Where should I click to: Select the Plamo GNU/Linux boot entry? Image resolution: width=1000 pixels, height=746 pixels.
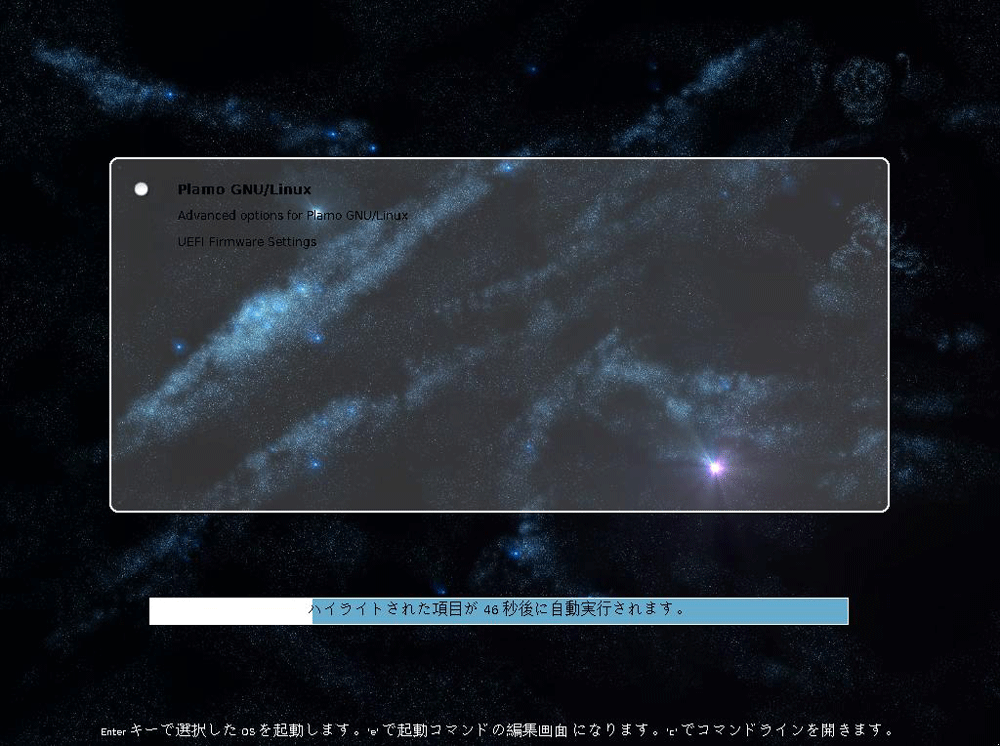(244, 189)
